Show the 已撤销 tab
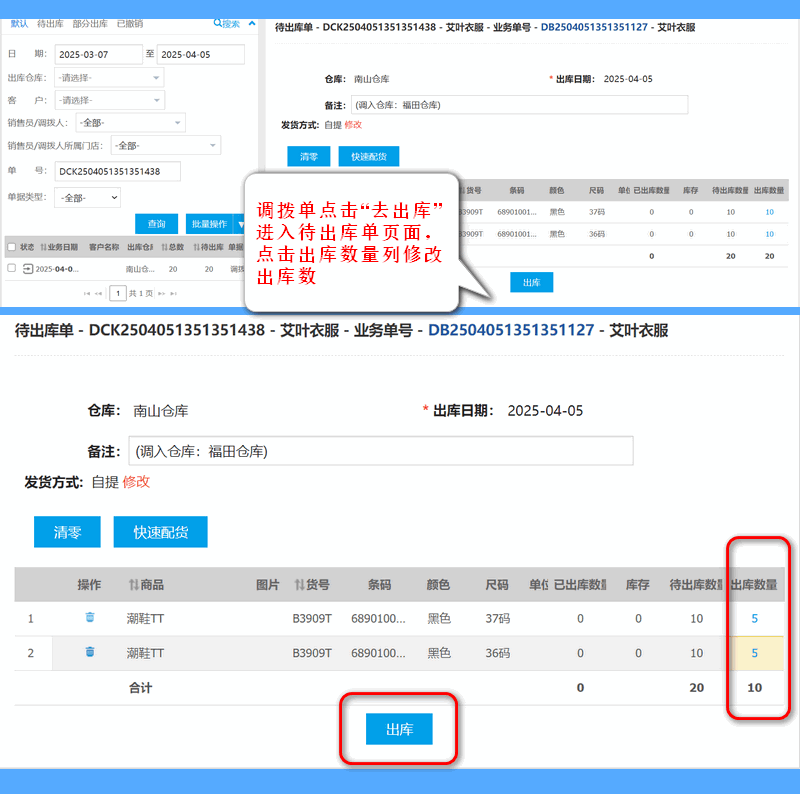This screenshot has width=800, height=794. pos(130,24)
